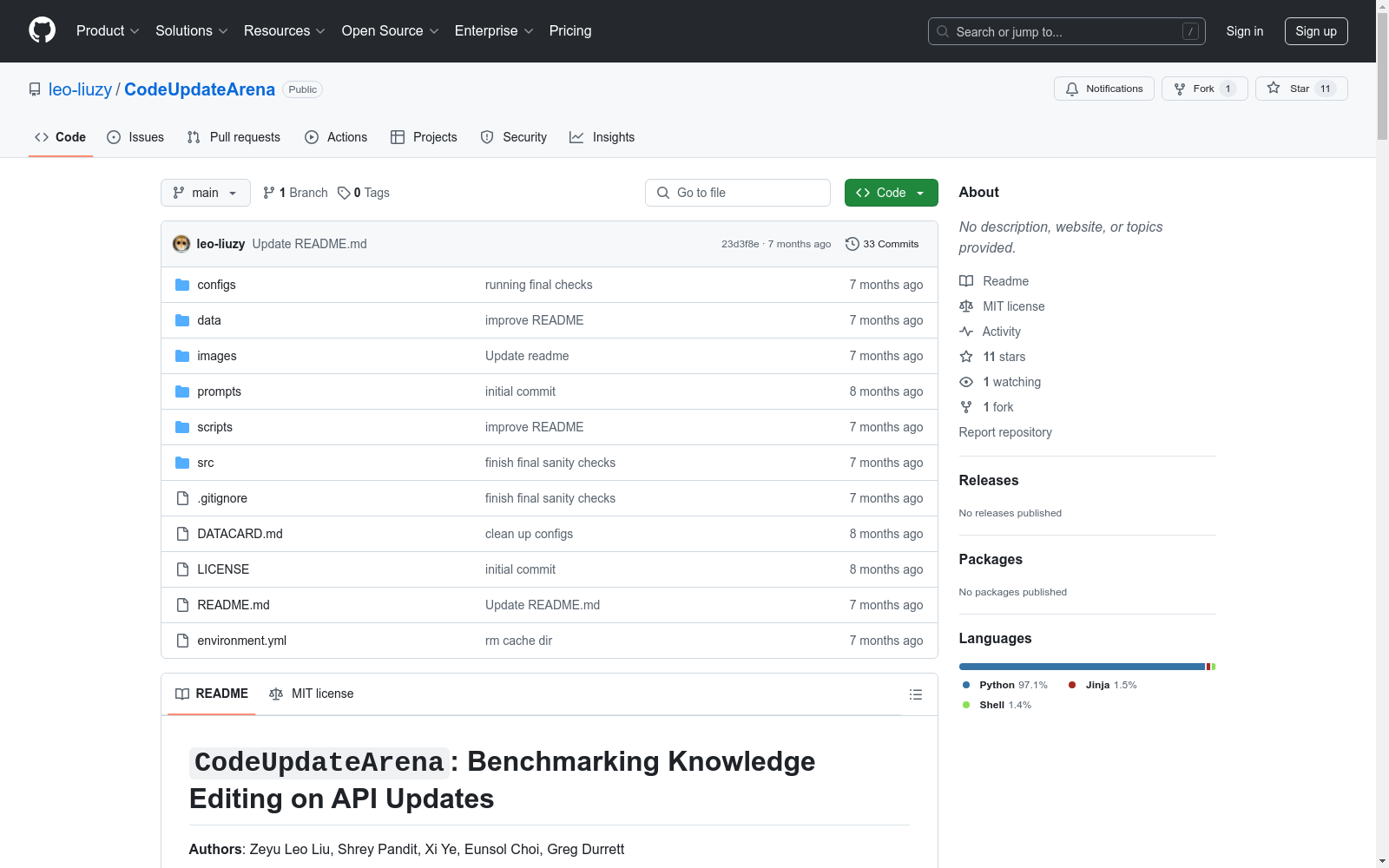Image resolution: width=1389 pixels, height=868 pixels.
Task: Select the MIT license tab in README panel
Action: pyautogui.click(x=312, y=694)
